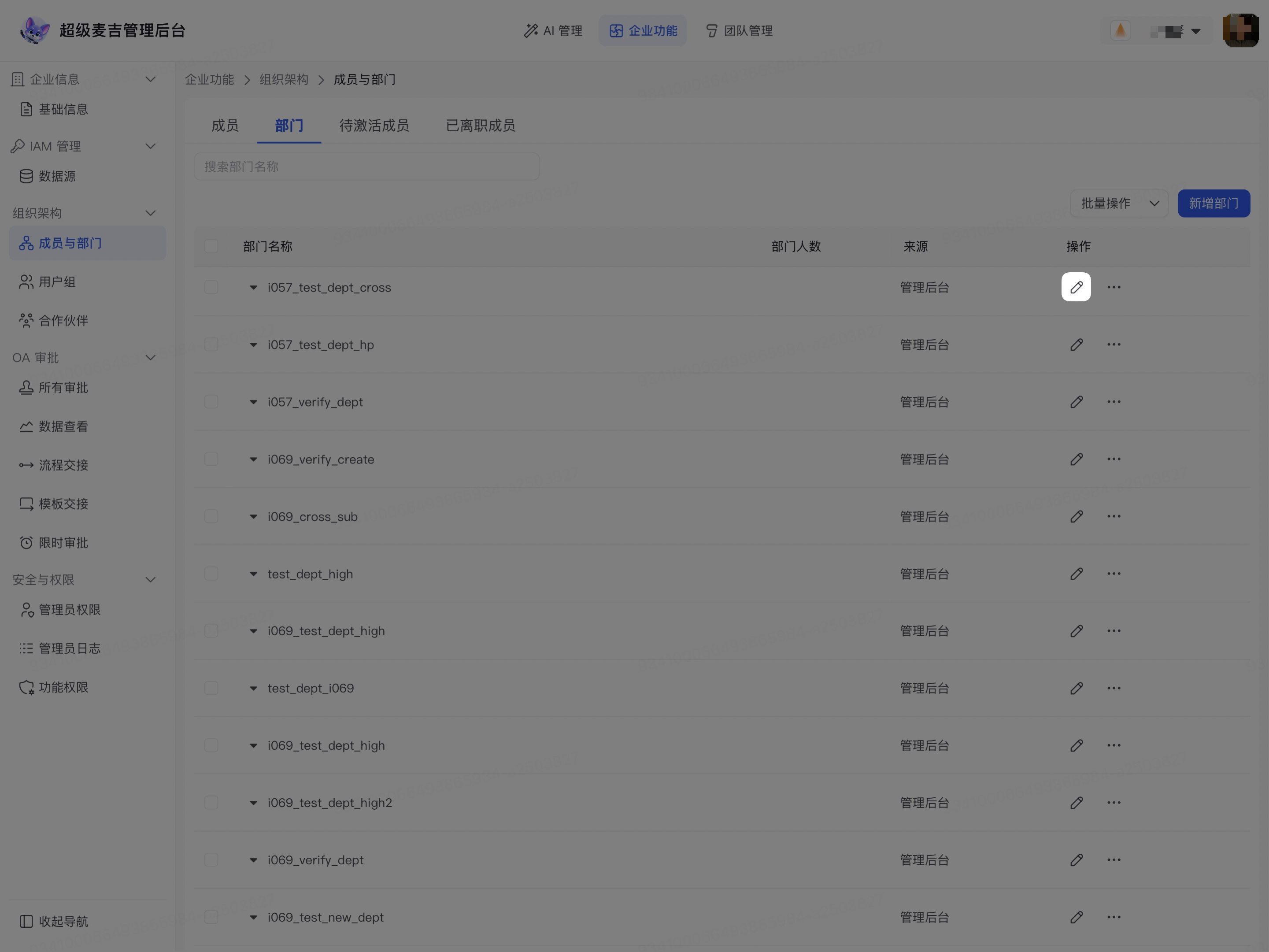Open 基础信息 sidebar item
The image size is (1269, 952).
click(x=54, y=109)
